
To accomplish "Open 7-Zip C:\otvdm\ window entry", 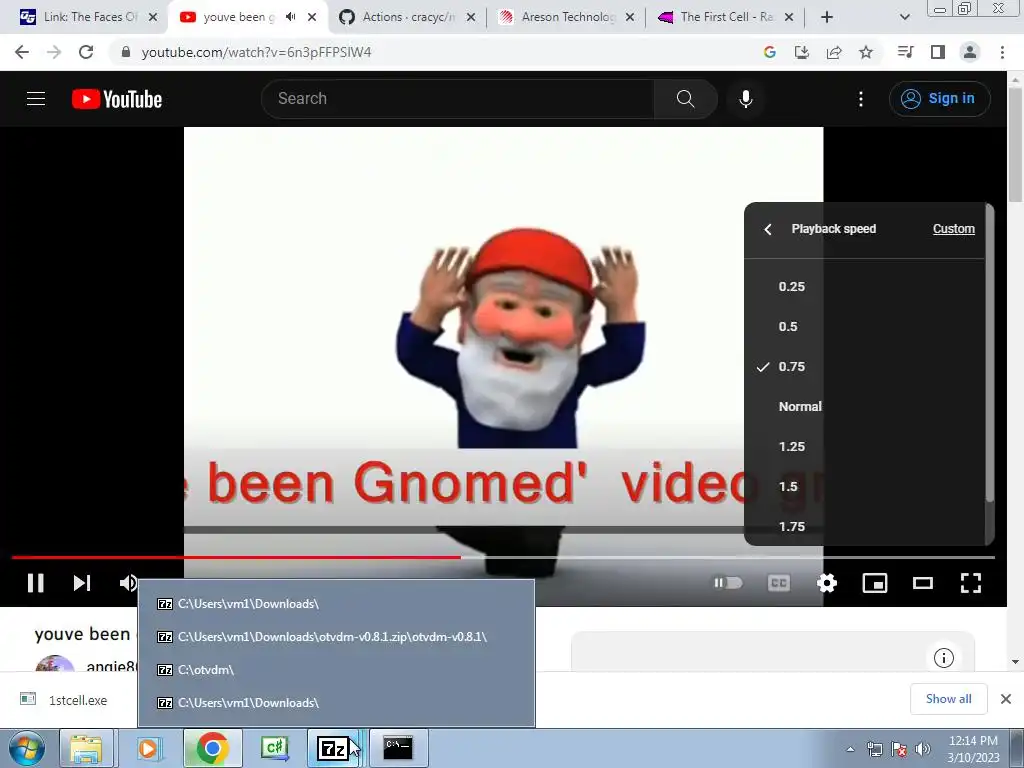I will (x=336, y=670).
